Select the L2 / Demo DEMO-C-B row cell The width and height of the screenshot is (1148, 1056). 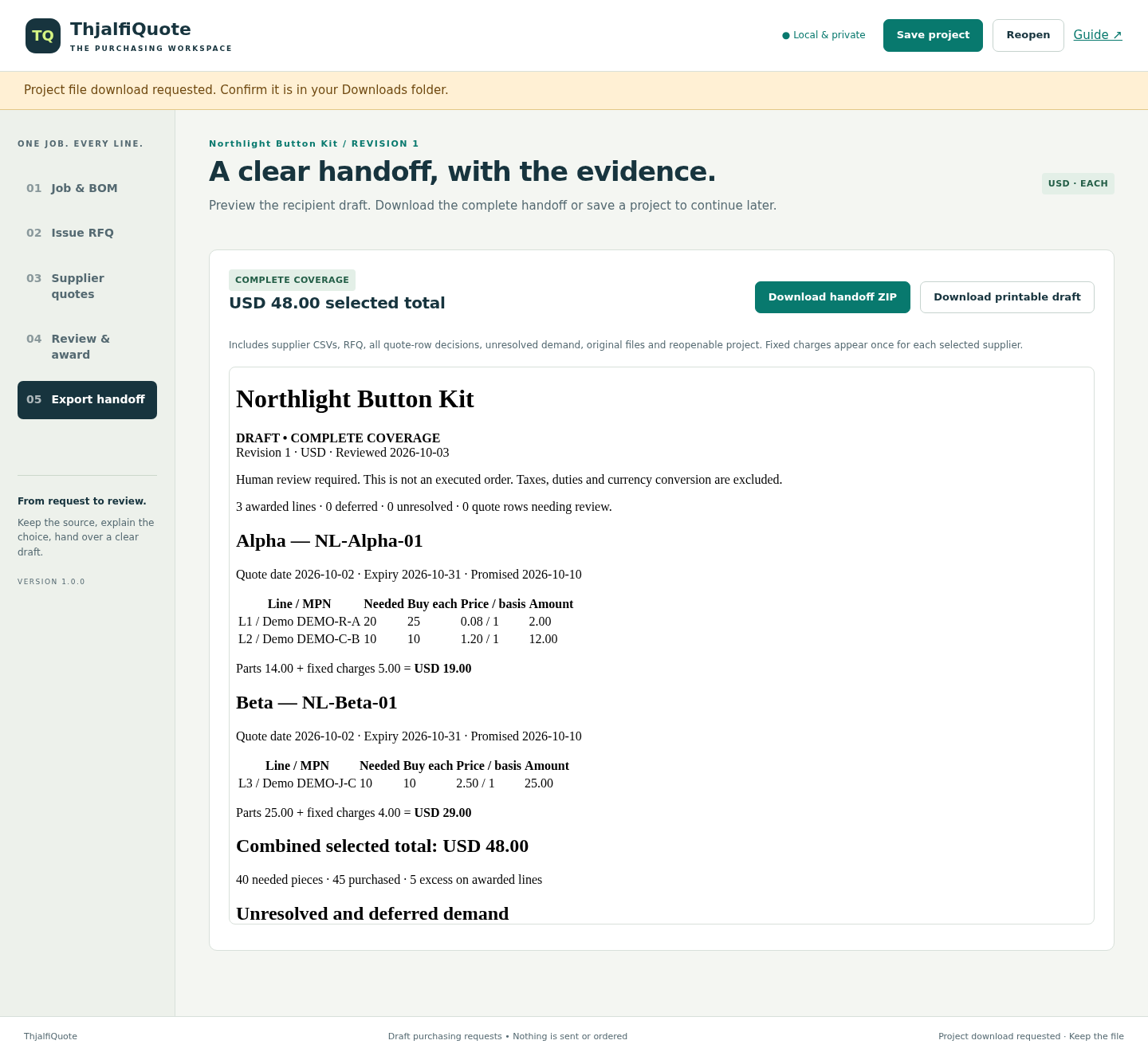pyautogui.click(x=299, y=639)
